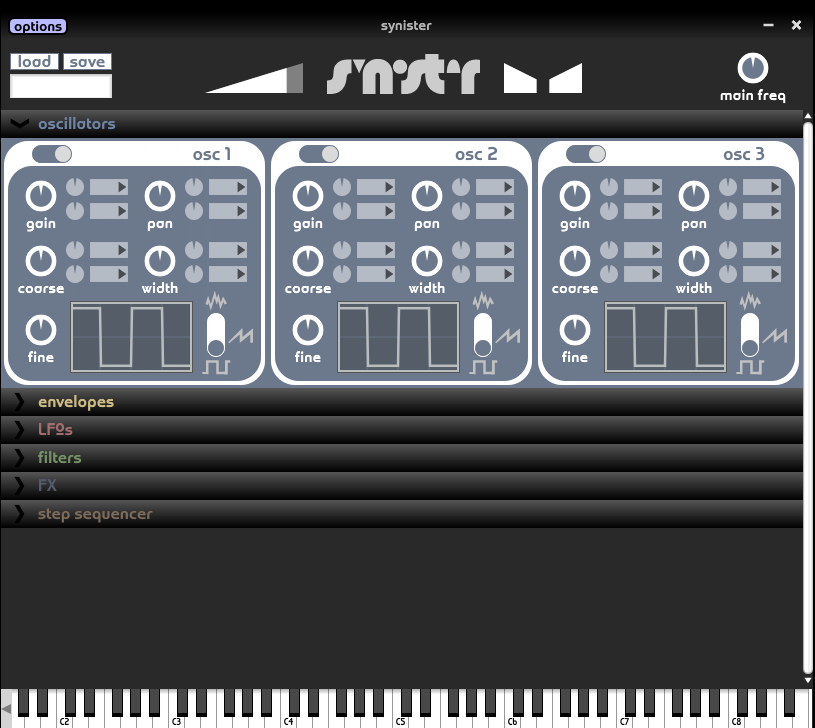This screenshot has width=815, height=728.
Task: Select the noise waveform icon in osc 1
Action: pos(217,301)
